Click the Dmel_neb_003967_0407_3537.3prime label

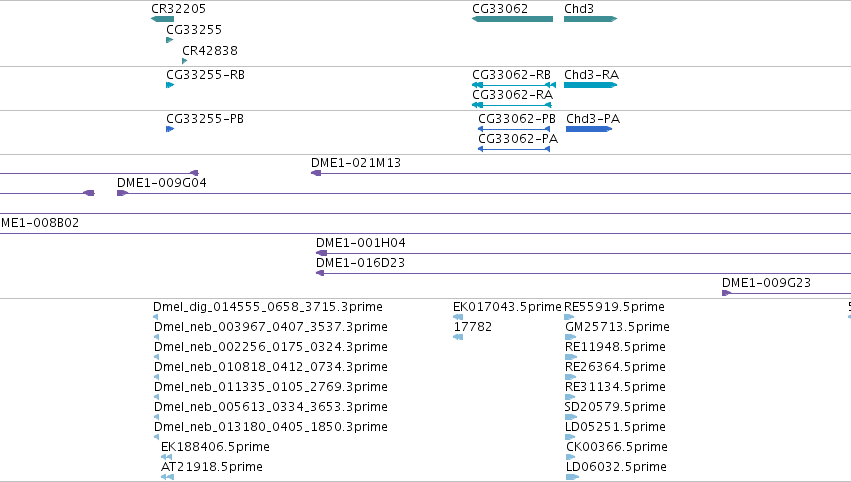tap(271, 327)
